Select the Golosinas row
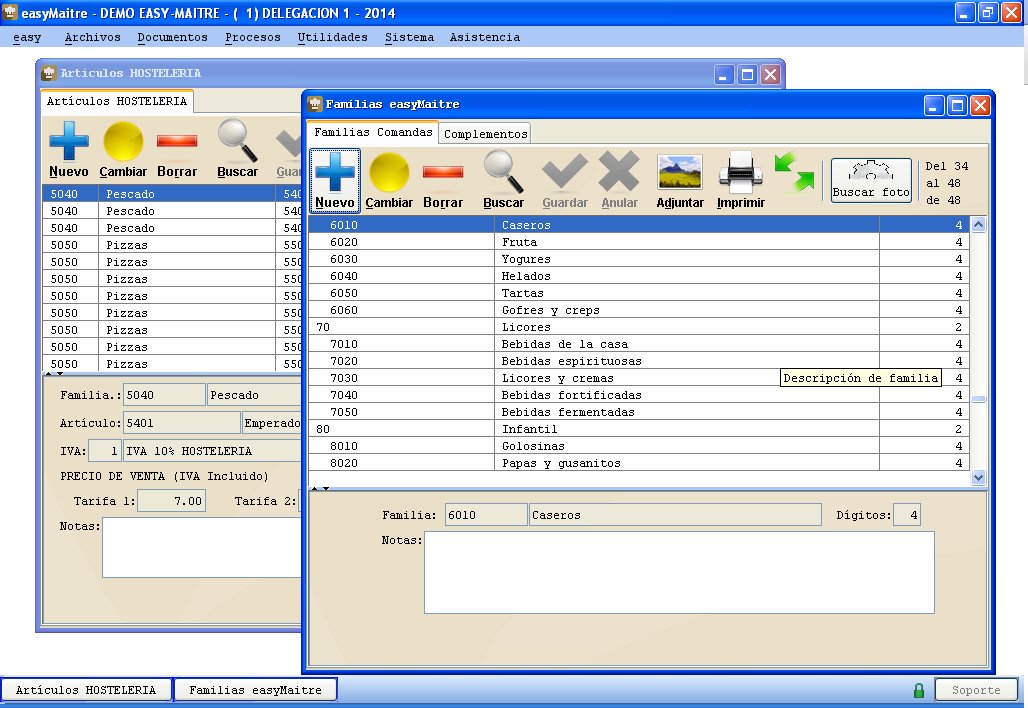1028x708 pixels. (x=639, y=446)
